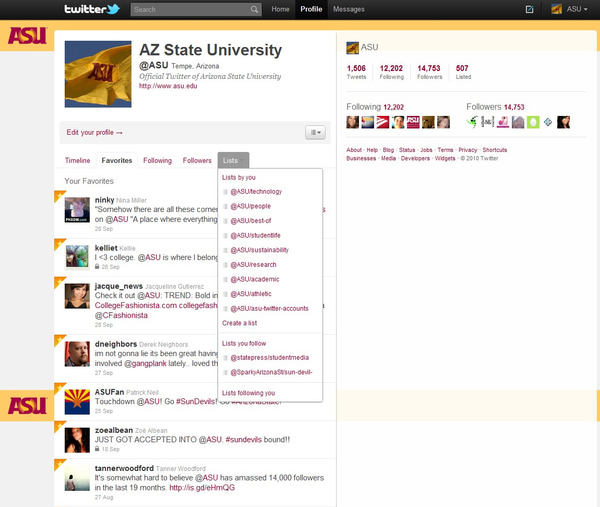Click the @gangplank mention
Screen dimensions: 600x507
(x=145, y=363)
